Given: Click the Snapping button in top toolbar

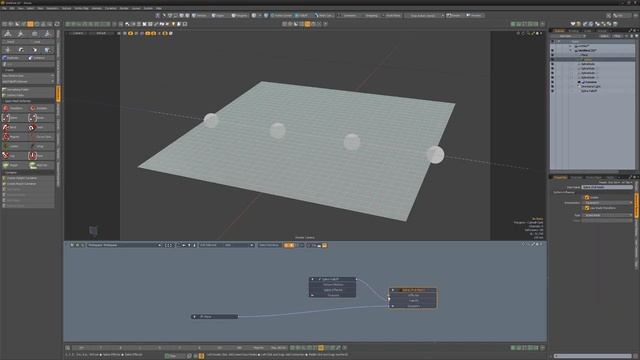Looking at the screenshot, I should tap(371, 16).
